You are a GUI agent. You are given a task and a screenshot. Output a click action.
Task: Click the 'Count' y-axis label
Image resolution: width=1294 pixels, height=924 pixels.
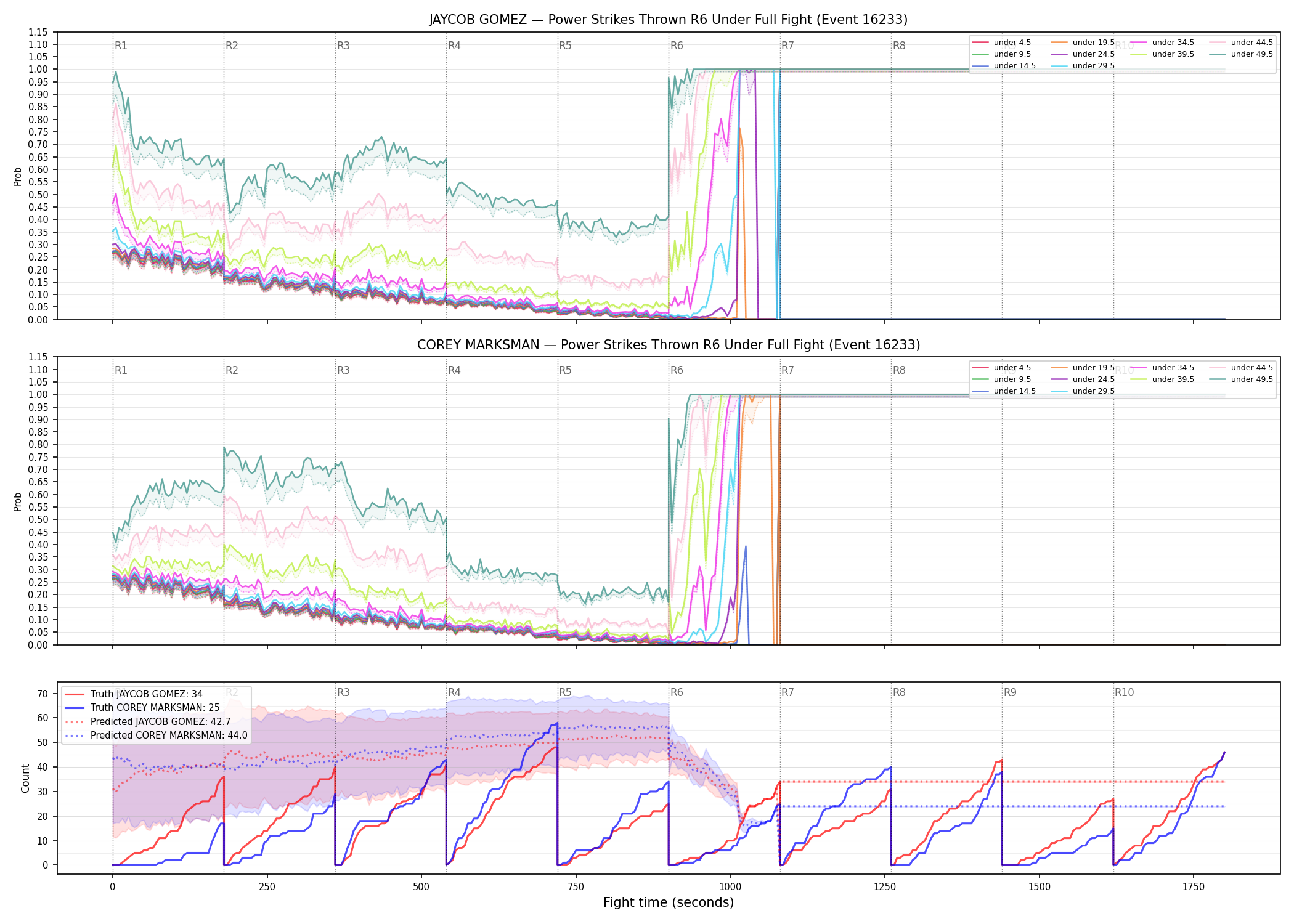coord(25,778)
